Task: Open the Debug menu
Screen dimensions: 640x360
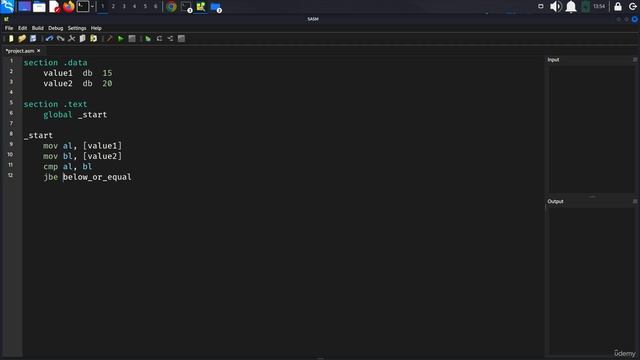Action: (x=56, y=28)
